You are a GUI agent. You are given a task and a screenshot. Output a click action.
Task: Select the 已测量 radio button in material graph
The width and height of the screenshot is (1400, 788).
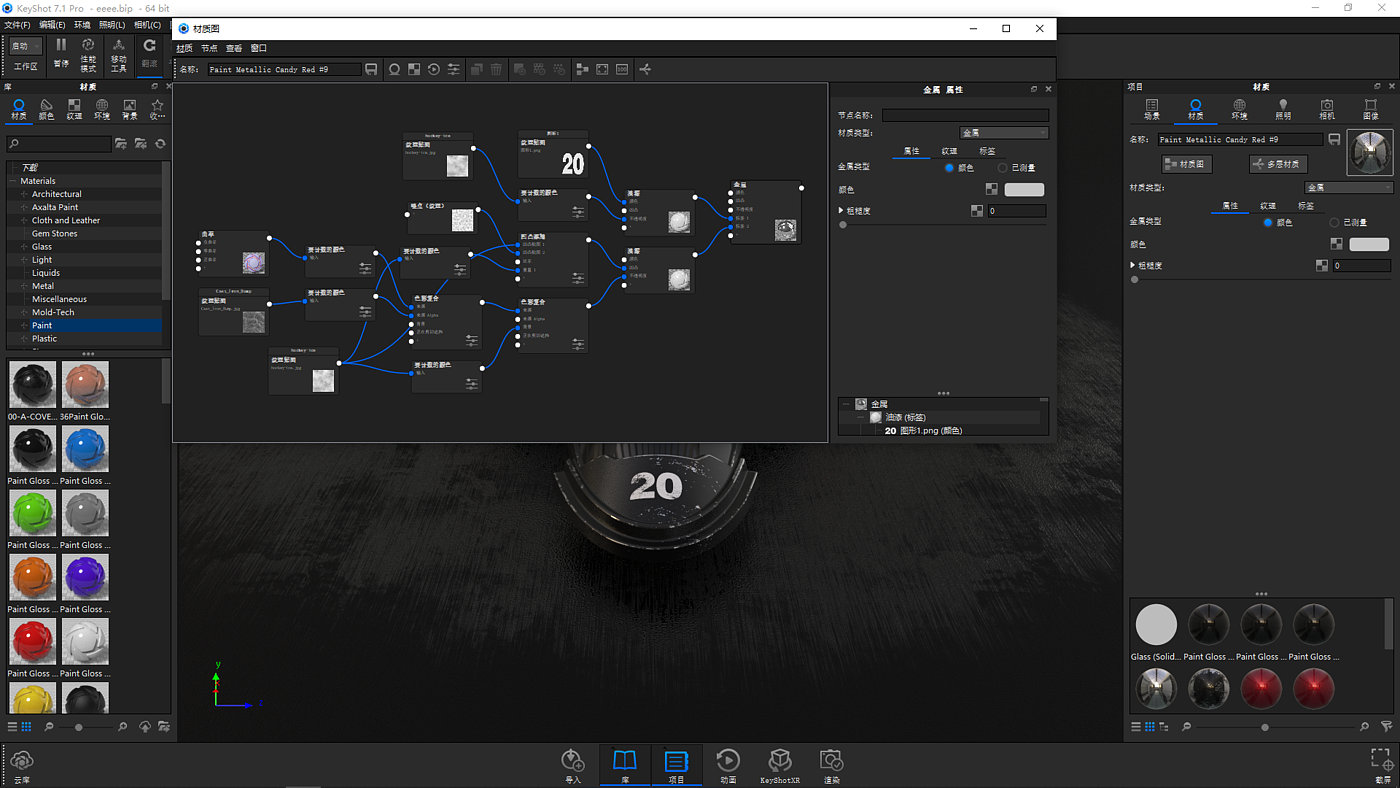click(1003, 168)
